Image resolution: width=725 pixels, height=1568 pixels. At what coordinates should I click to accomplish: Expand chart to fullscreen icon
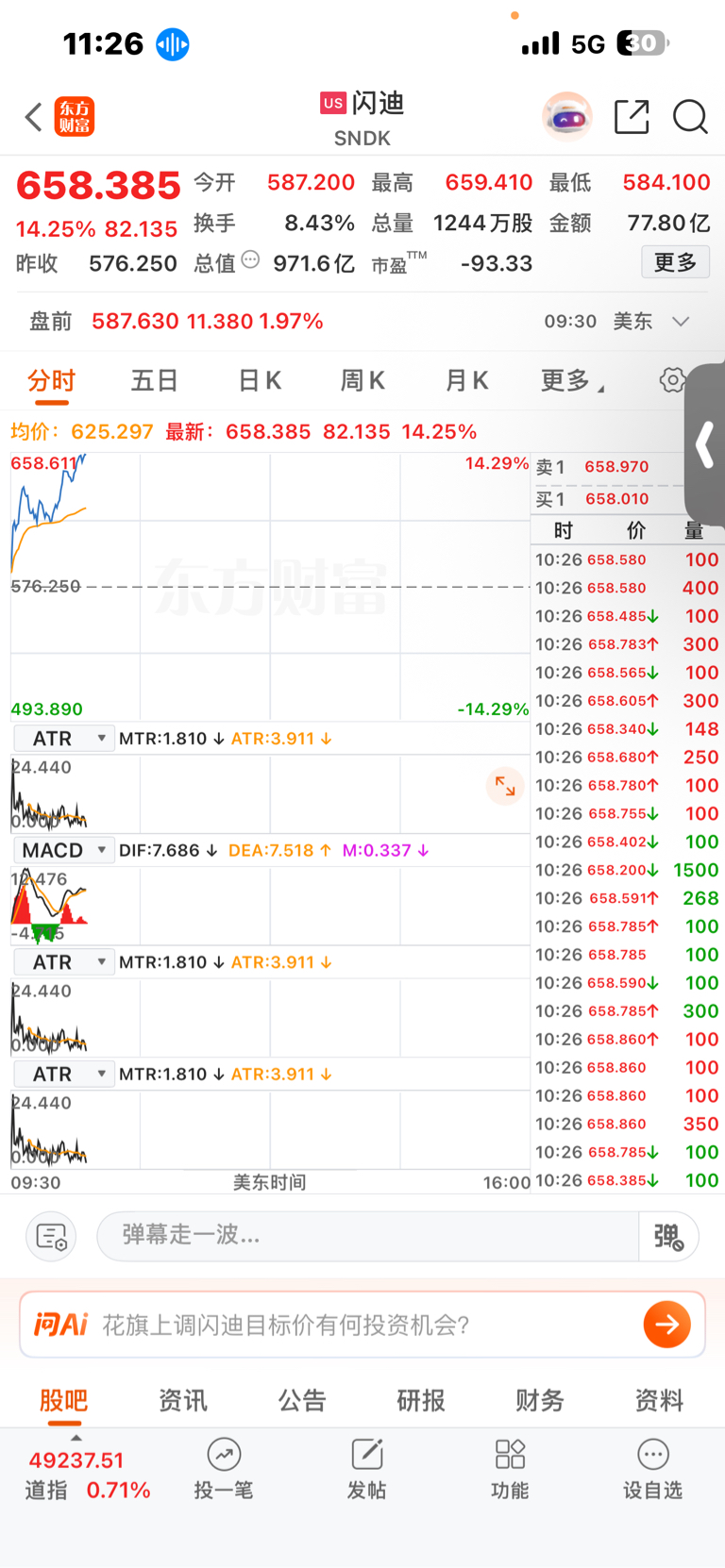point(505,785)
